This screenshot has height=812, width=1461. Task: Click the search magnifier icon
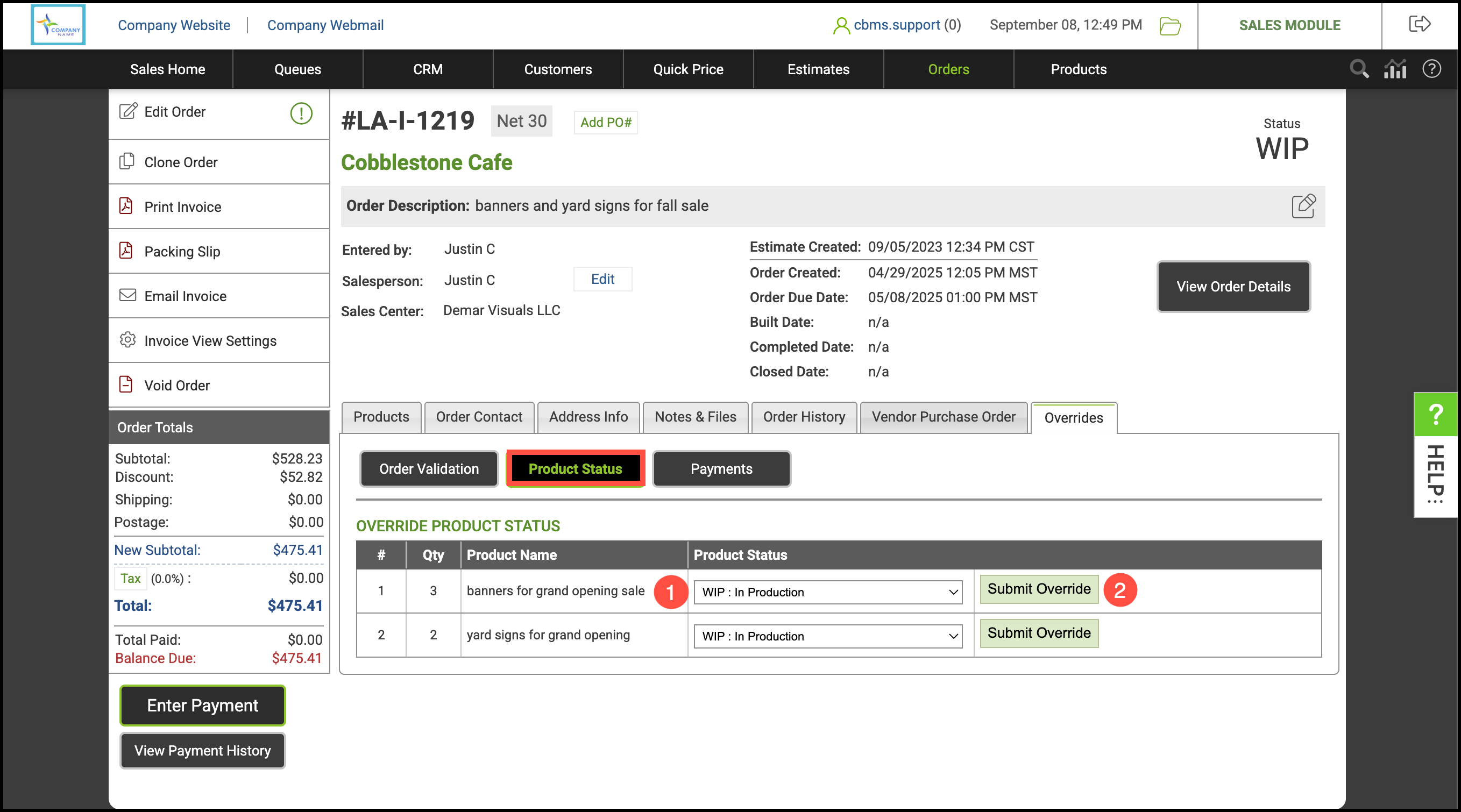pos(1359,69)
